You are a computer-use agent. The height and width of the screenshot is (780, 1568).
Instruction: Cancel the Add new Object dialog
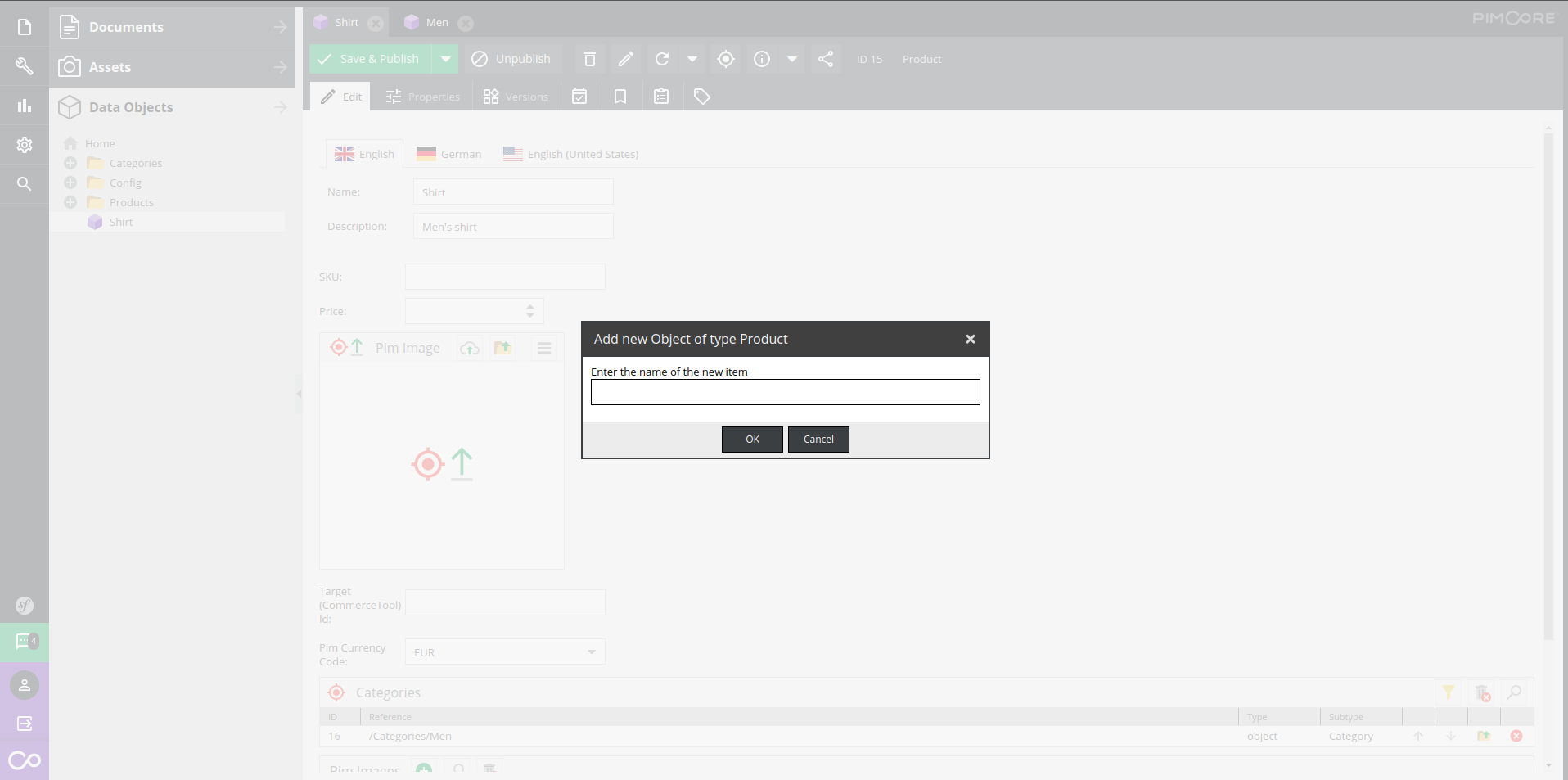point(818,440)
